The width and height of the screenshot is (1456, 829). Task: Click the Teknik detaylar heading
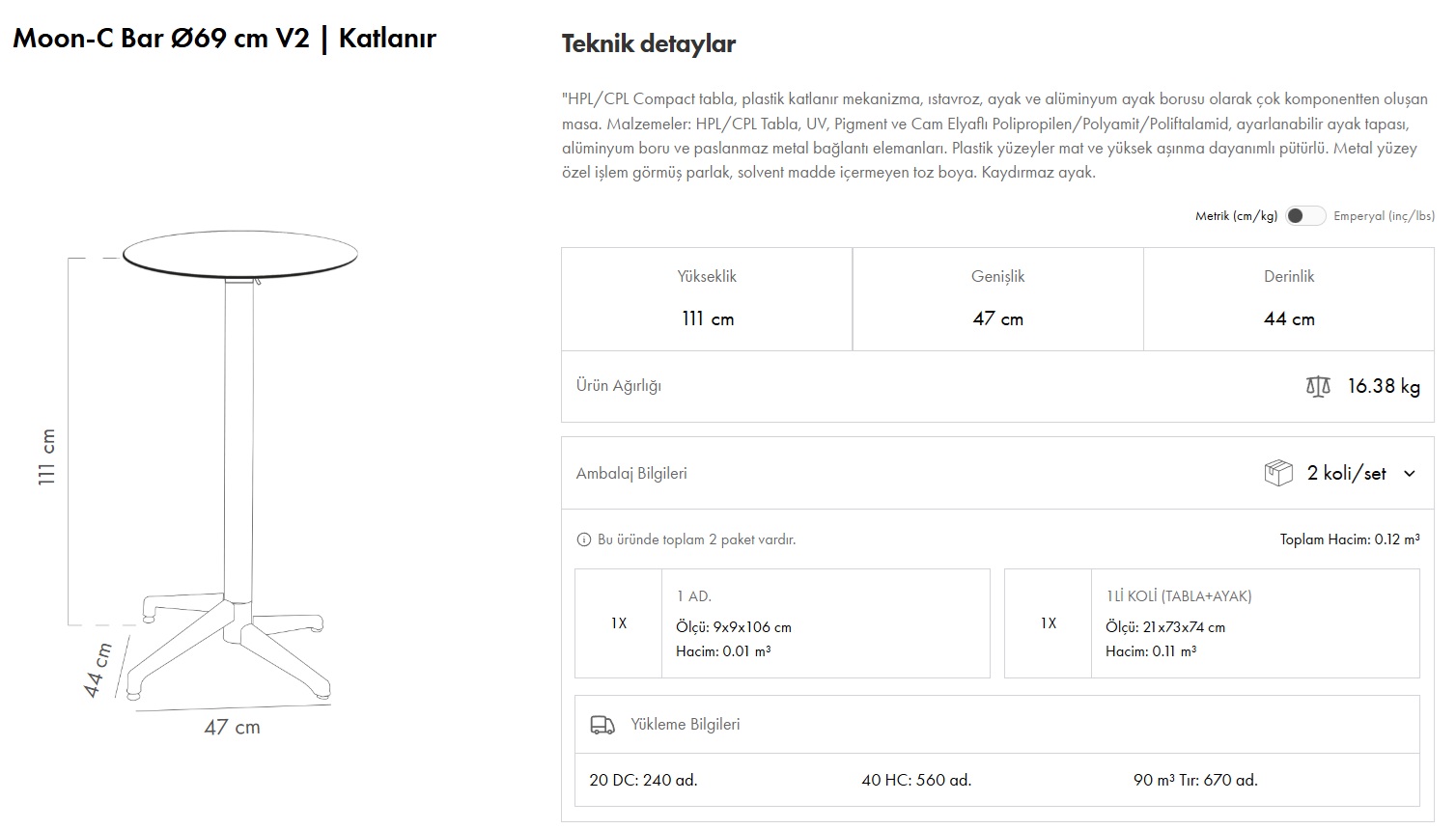click(649, 43)
